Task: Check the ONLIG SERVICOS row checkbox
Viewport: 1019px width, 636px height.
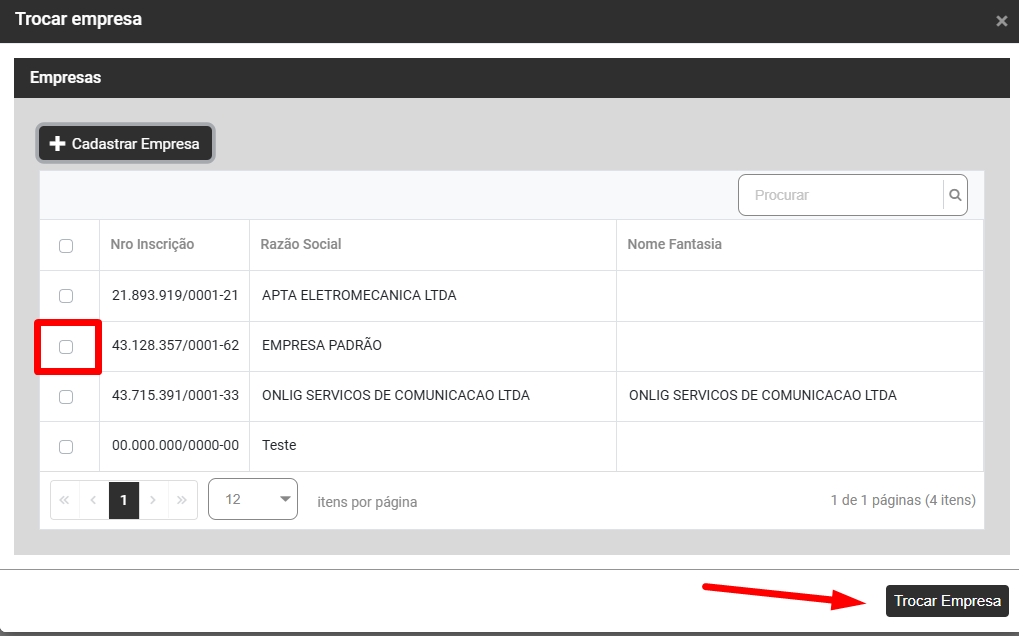Action: pyautogui.click(x=66, y=396)
